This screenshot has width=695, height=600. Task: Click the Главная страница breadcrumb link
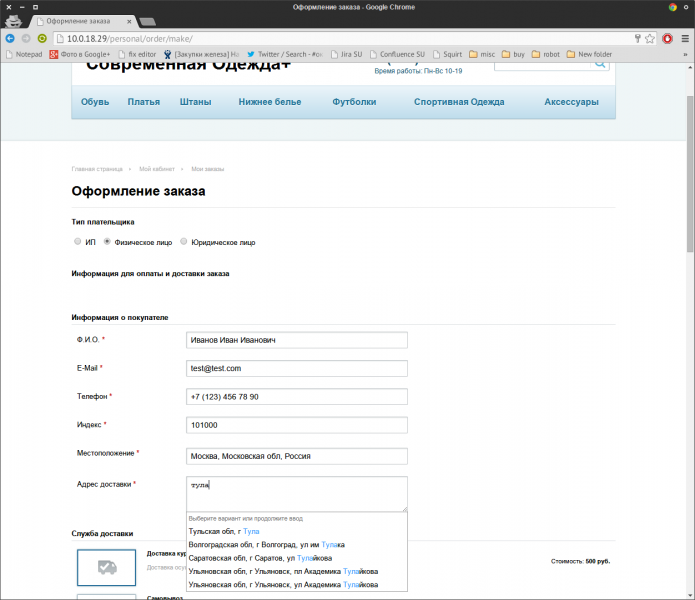pyautogui.click(x=97, y=169)
